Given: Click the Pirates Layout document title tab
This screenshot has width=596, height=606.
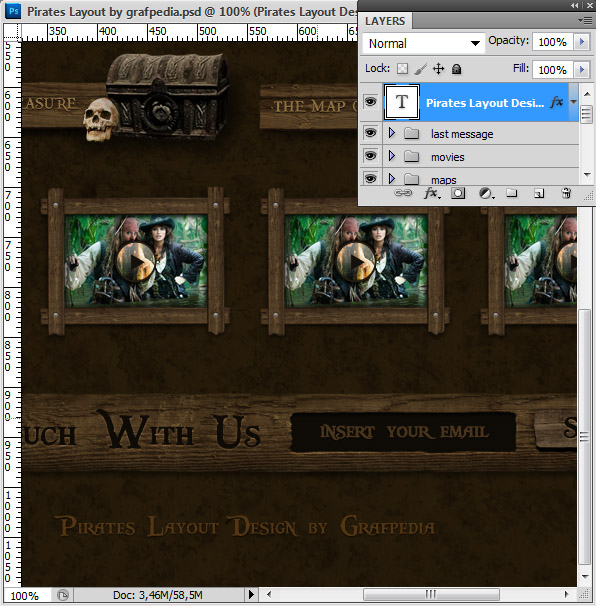Looking at the screenshot, I should point(192,12).
